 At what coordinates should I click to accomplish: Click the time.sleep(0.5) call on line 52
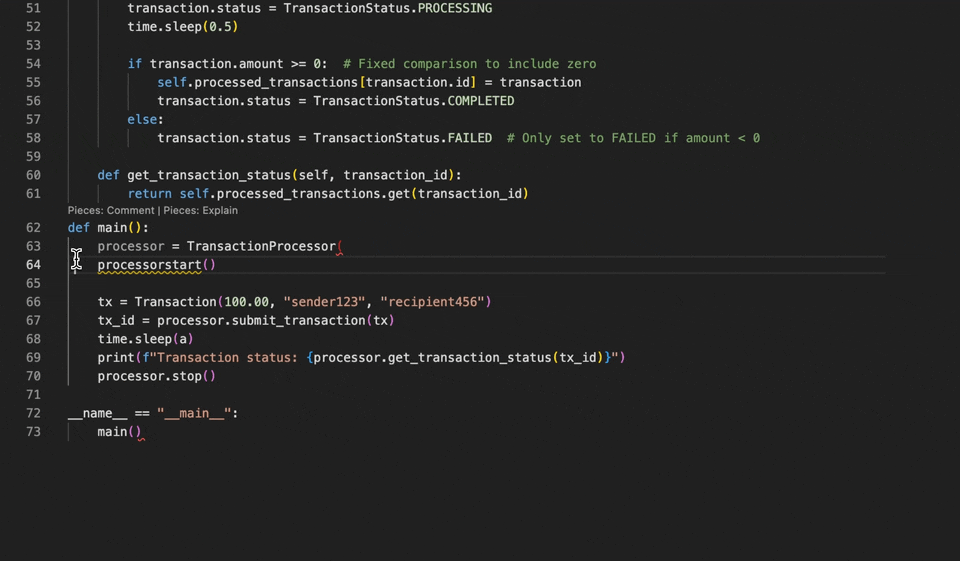pyautogui.click(x=182, y=27)
